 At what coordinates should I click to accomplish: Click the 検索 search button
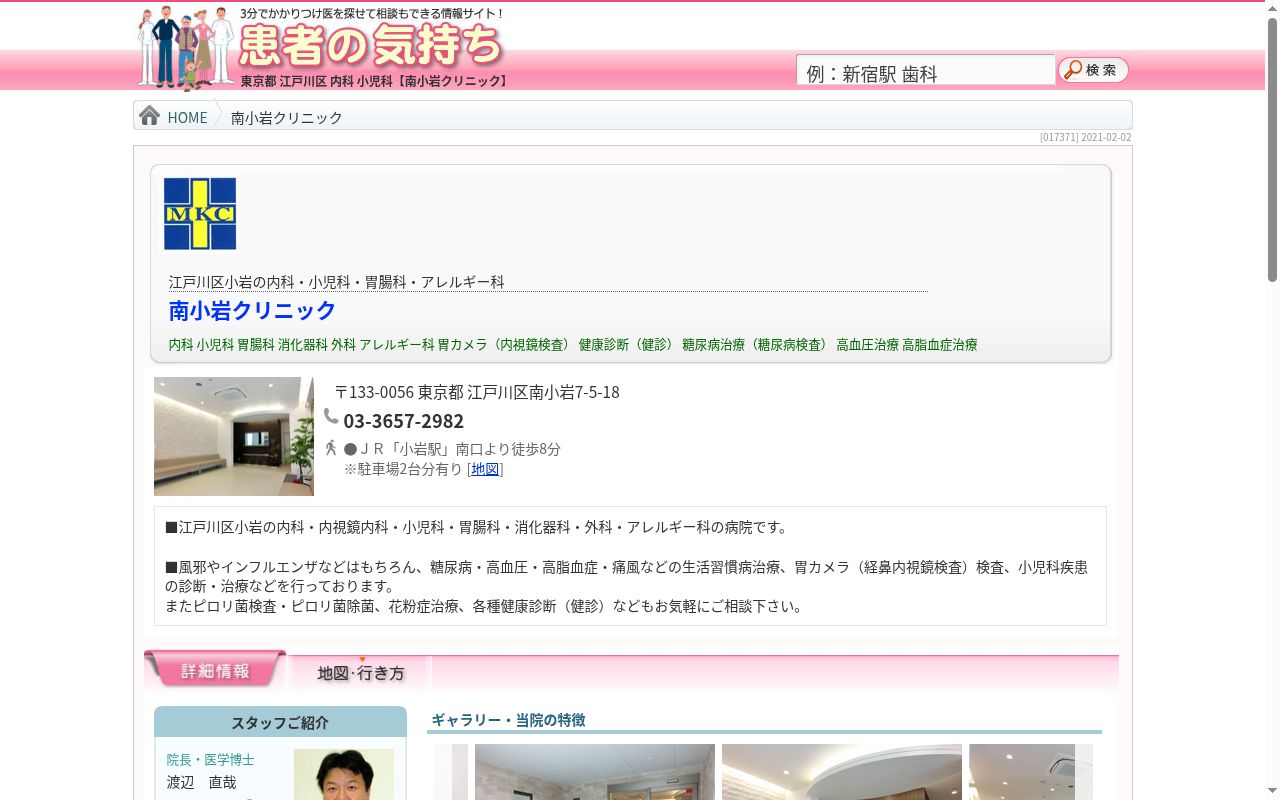coord(1094,70)
